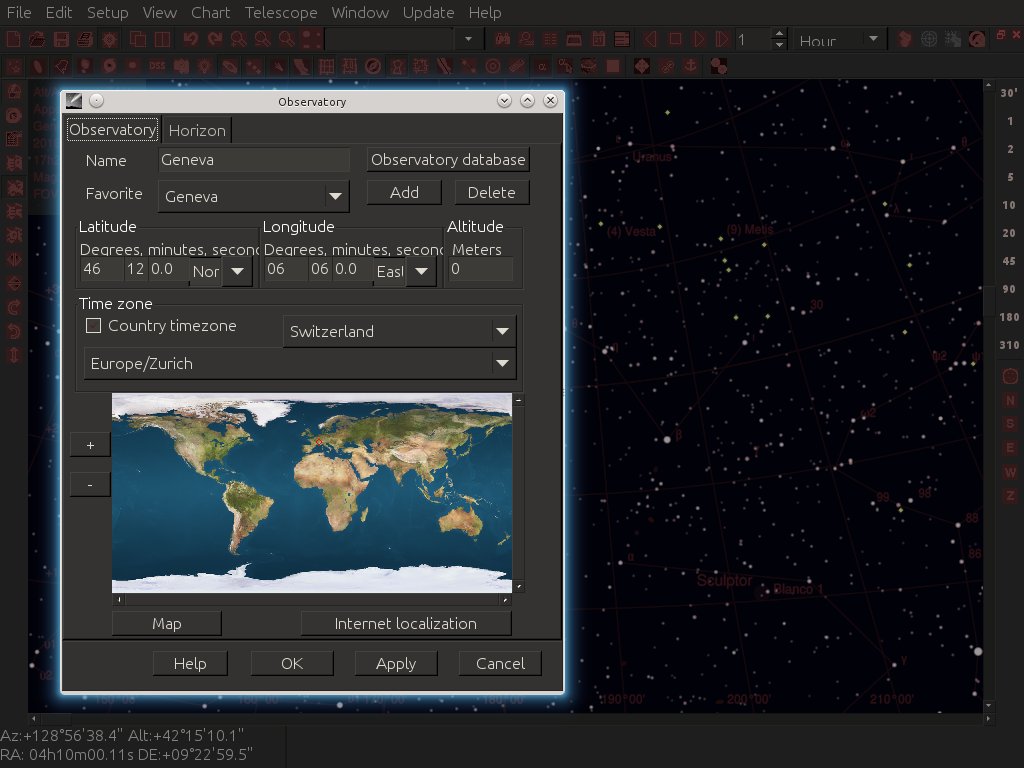This screenshot has height=768, width=1024.
Task: Click the observatory Name input field
Action: [254, 160]
